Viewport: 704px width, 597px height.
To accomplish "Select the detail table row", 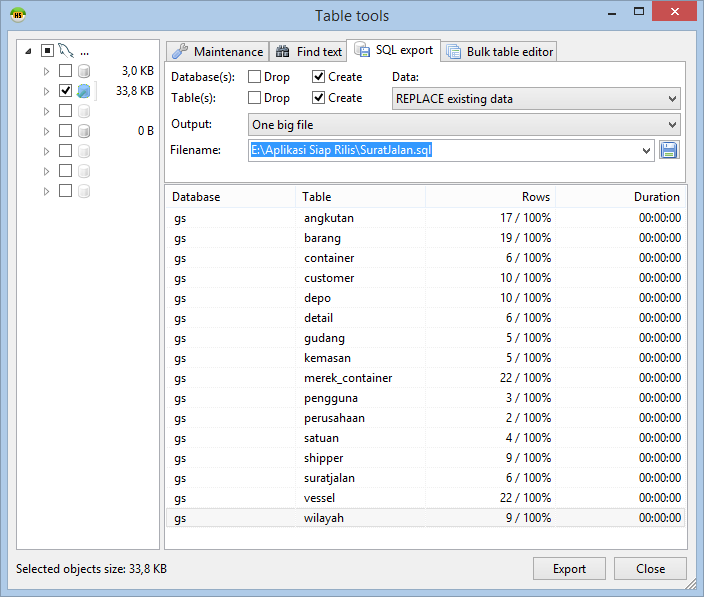I will tap(426, 318).
